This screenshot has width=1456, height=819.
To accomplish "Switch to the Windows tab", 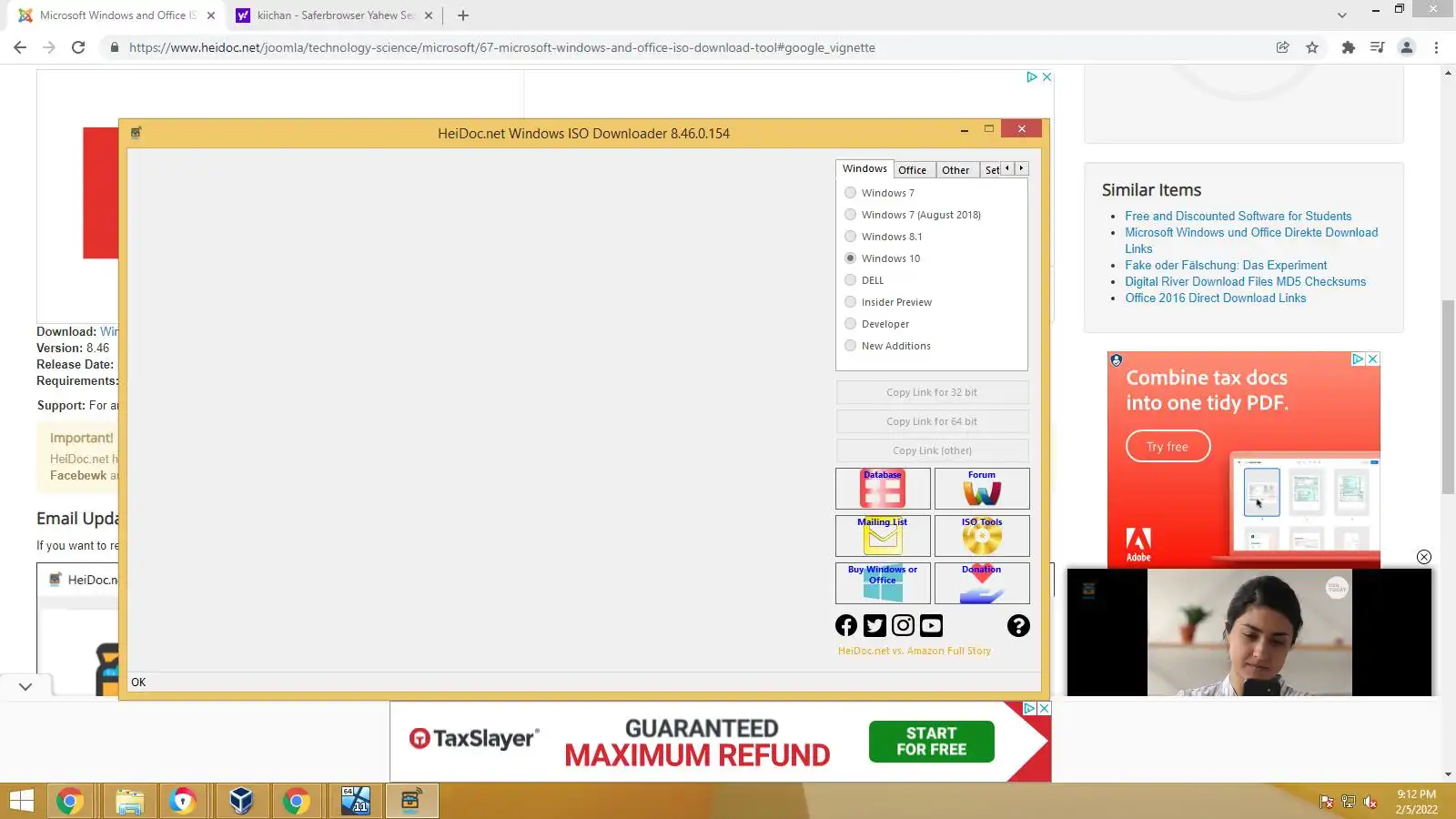I will pyautogui.click(x=864, y=168).
